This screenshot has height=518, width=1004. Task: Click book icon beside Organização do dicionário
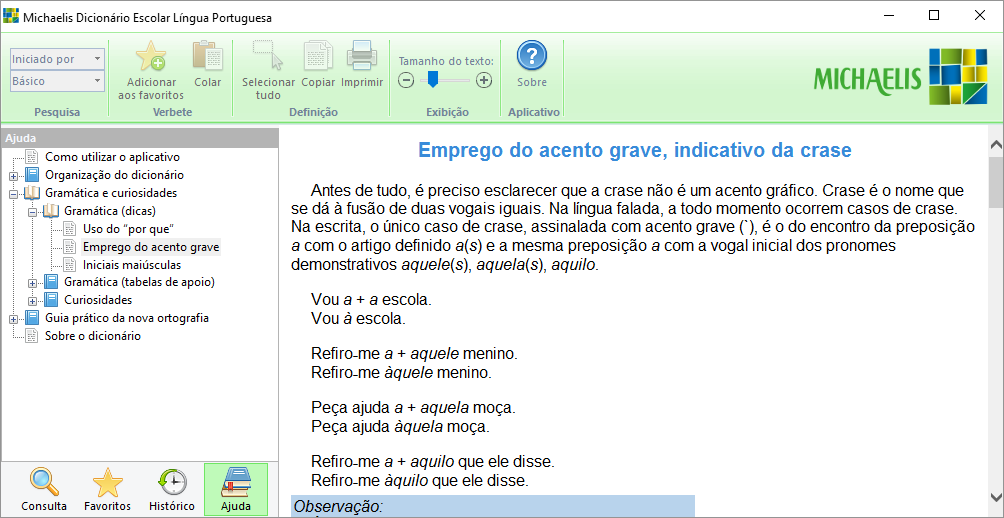coord(32,175)
